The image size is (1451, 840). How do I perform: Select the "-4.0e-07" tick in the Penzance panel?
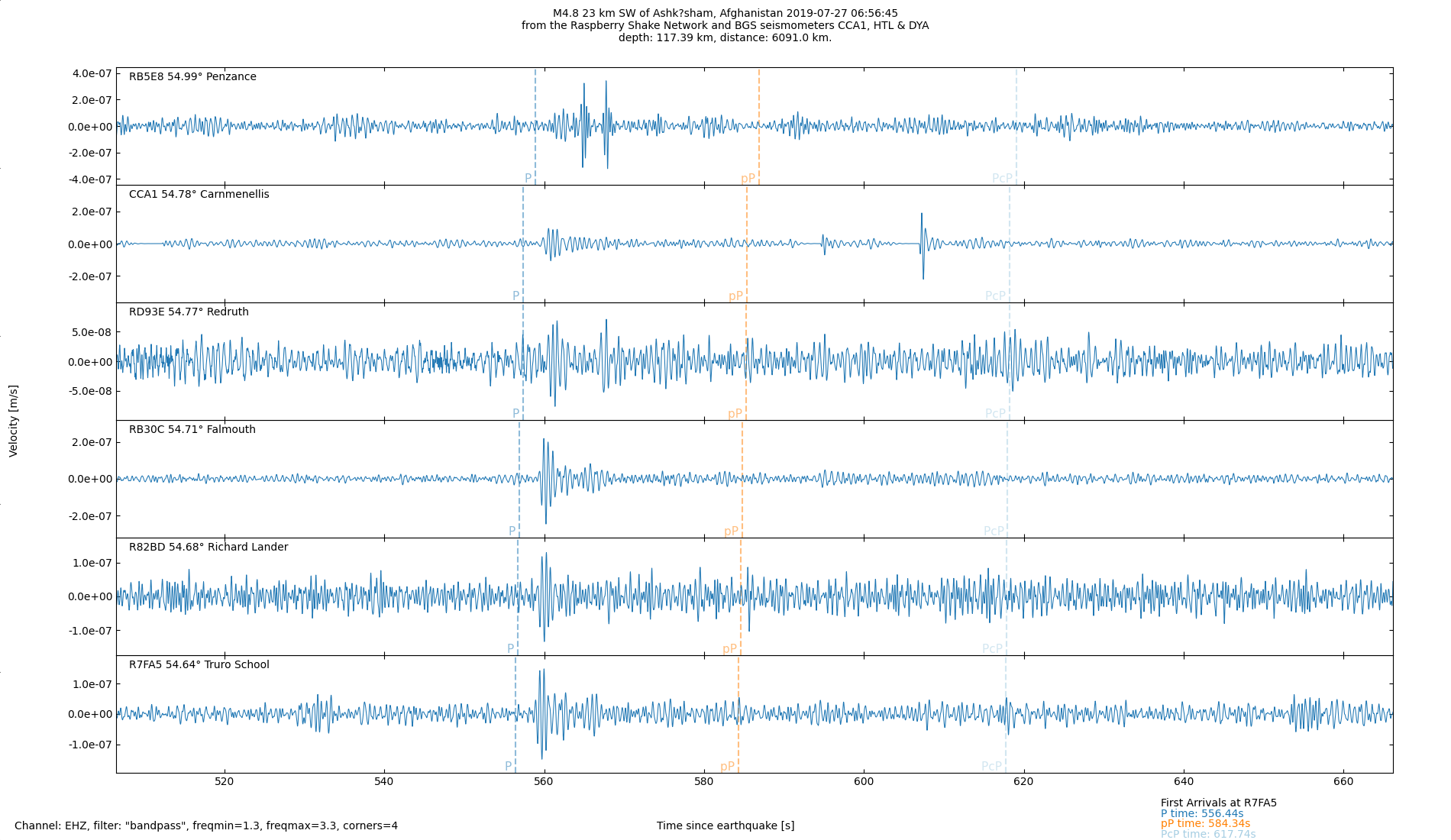tap(90, 179)
